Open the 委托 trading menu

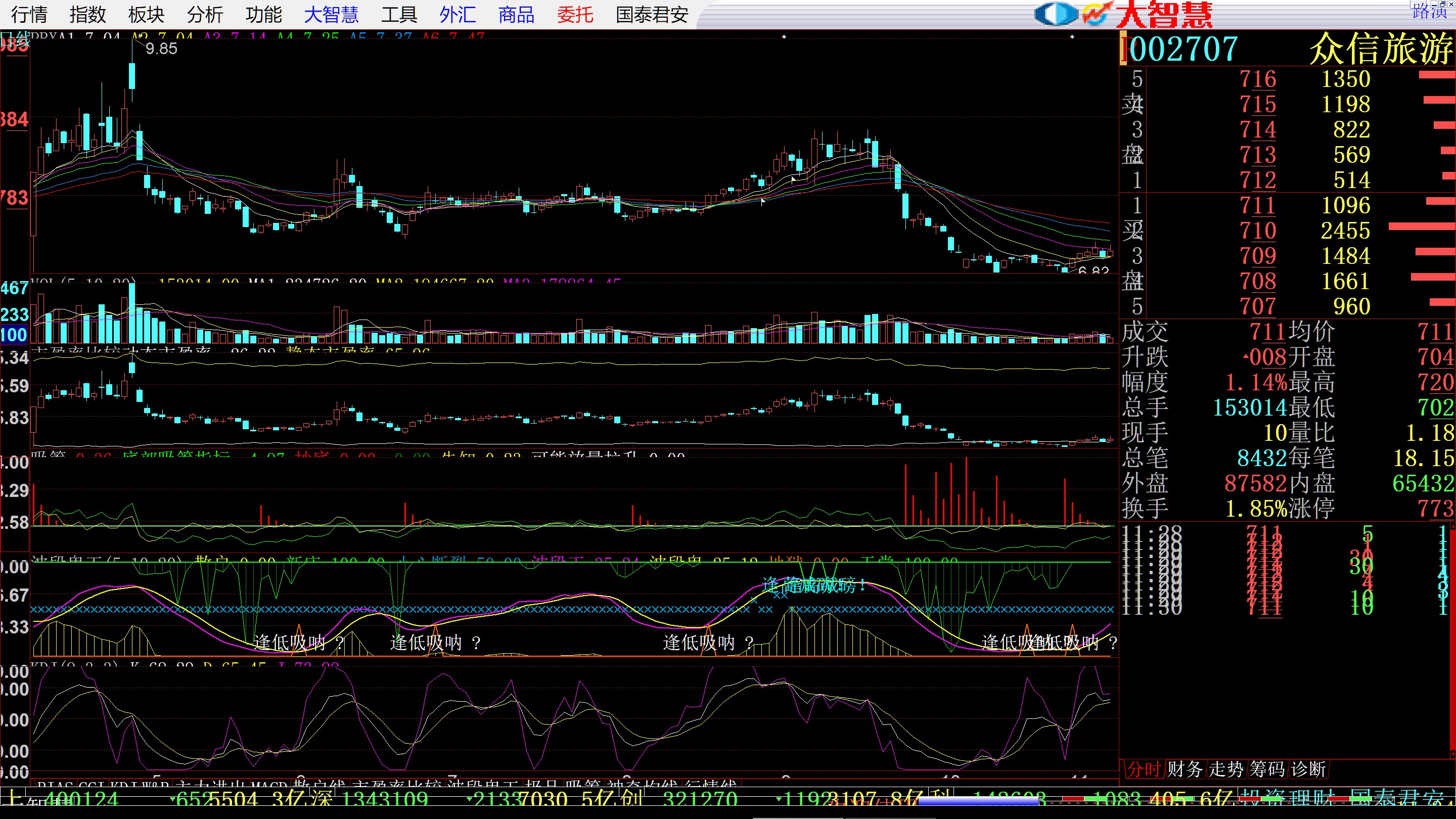point(574,15)
